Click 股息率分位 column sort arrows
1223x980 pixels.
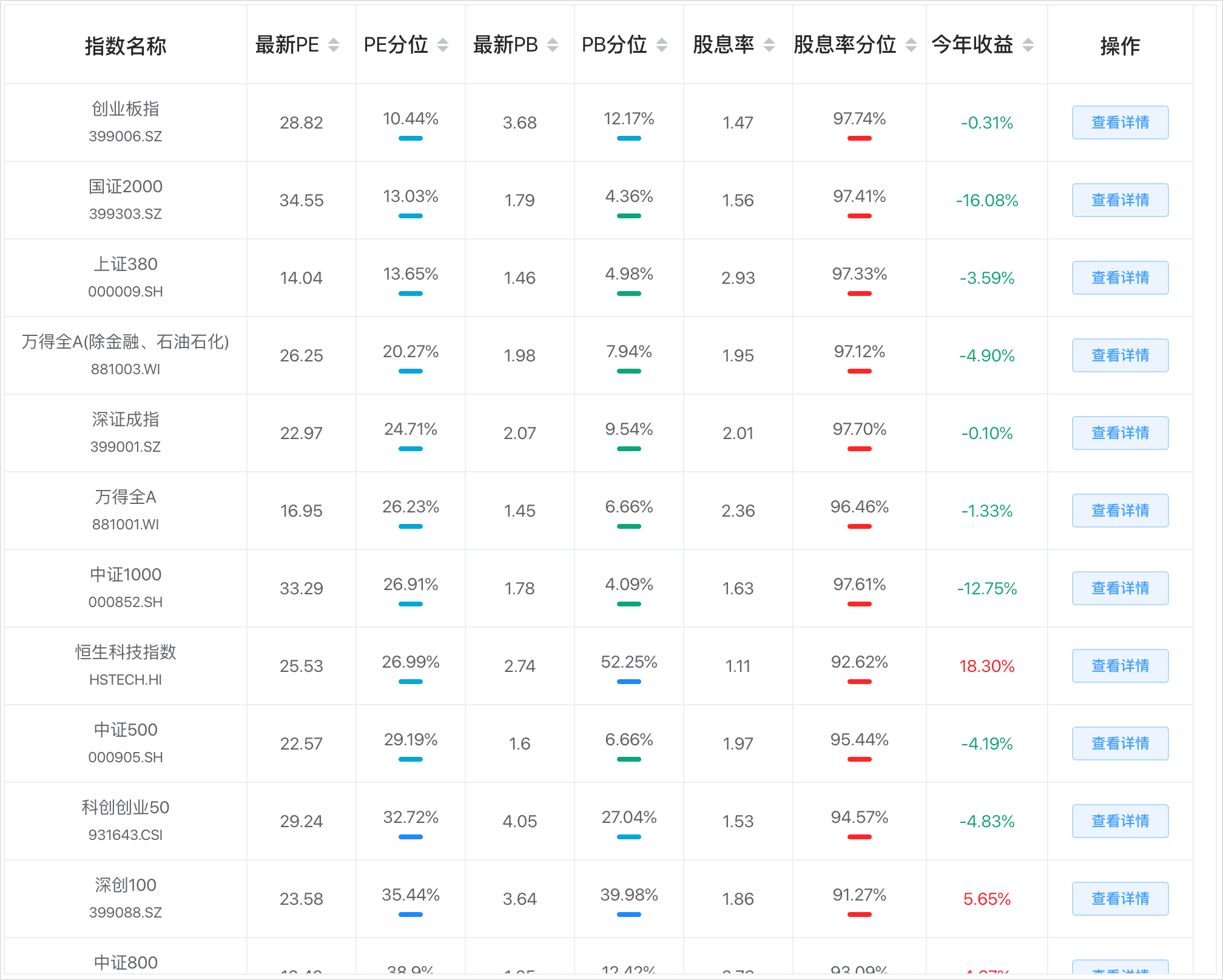[911, 45]
